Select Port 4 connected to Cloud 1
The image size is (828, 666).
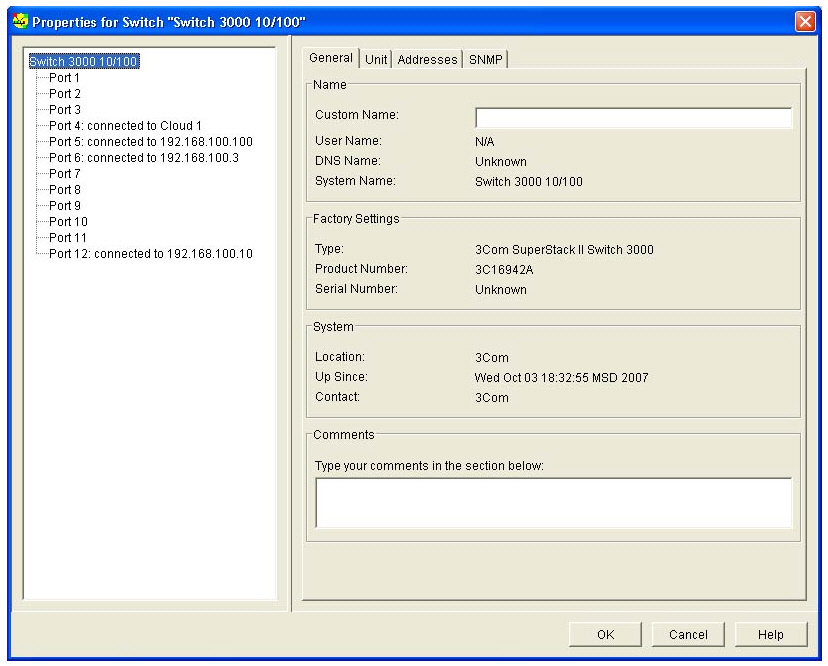(x=125, y=126)
